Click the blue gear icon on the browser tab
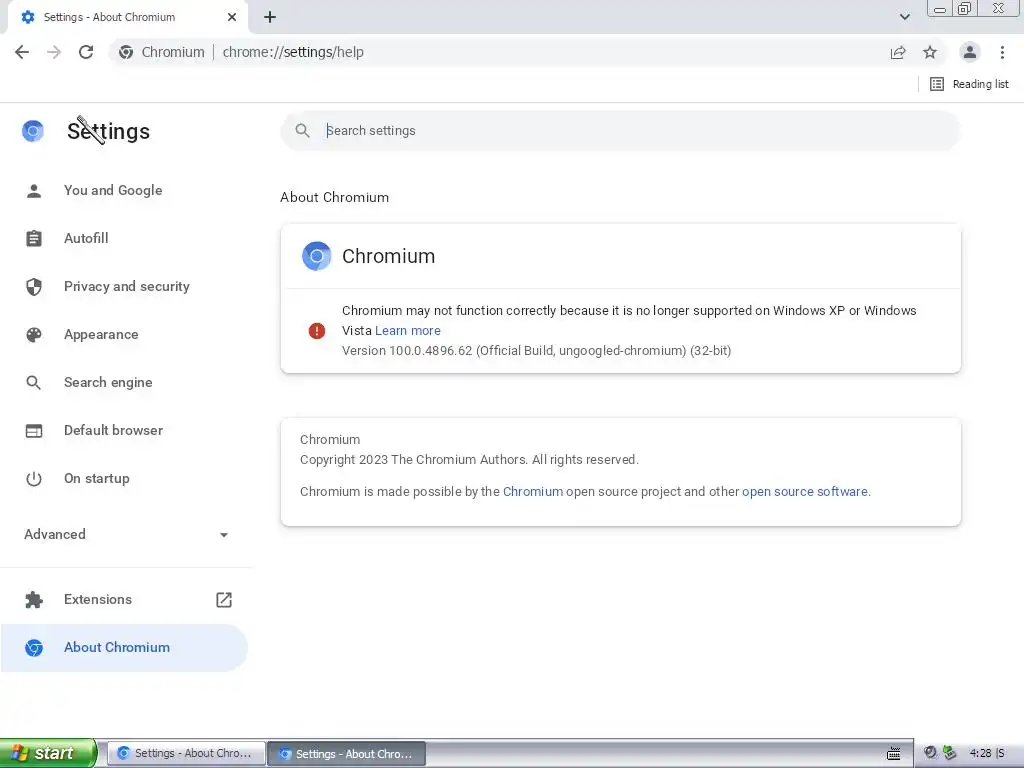This screenshot has width=1024, height=768. coord(27,17)
